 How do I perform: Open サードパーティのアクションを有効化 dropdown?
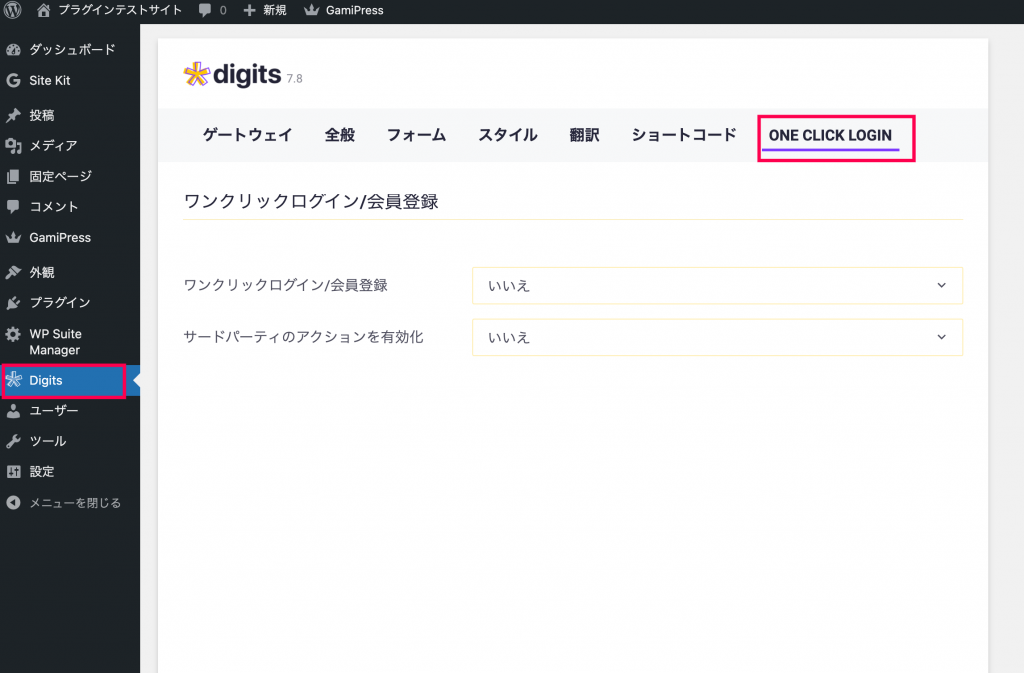point(717,337)
